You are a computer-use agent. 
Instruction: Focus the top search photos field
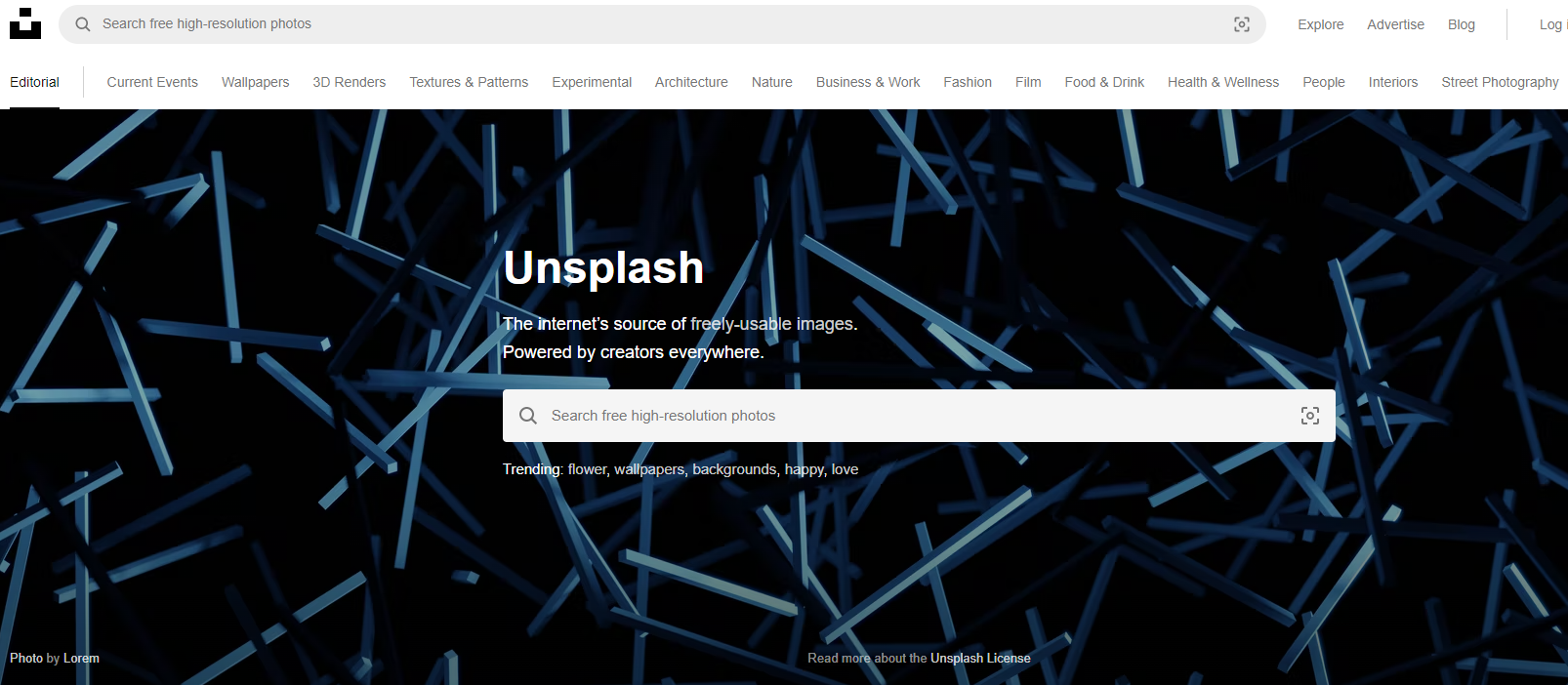662,24
